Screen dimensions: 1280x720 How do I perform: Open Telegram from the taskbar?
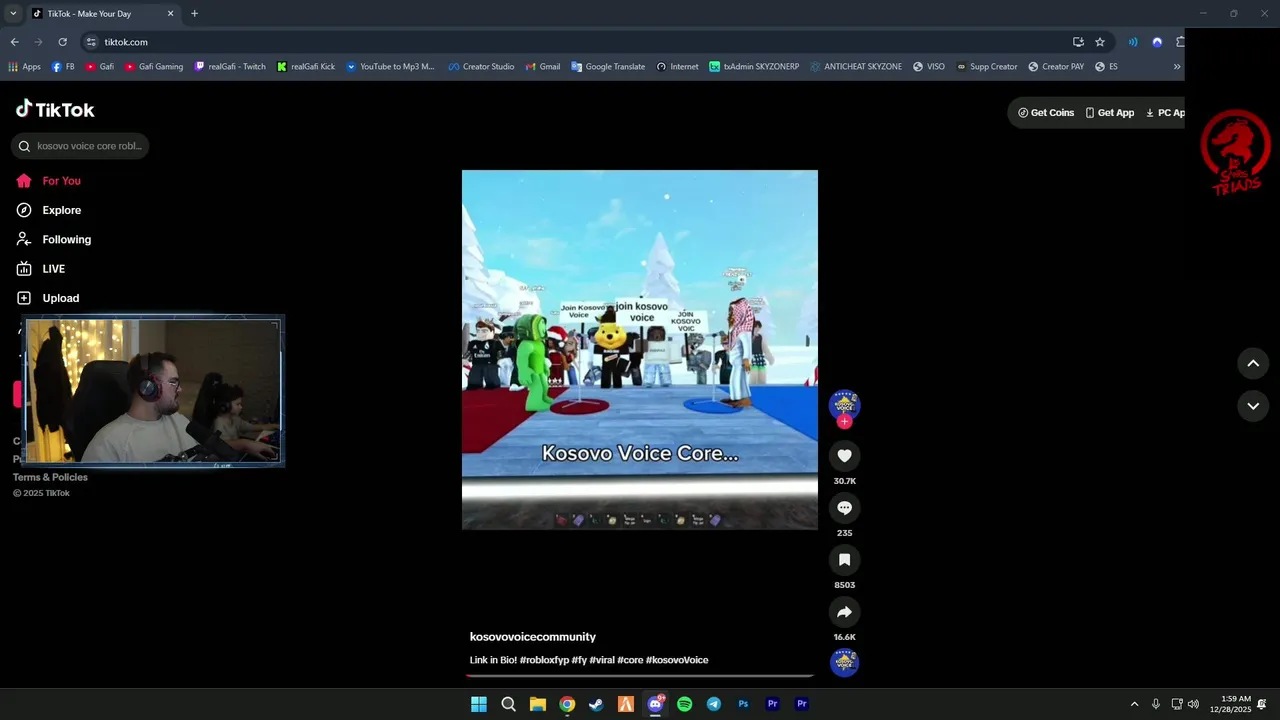pos(713,704)
